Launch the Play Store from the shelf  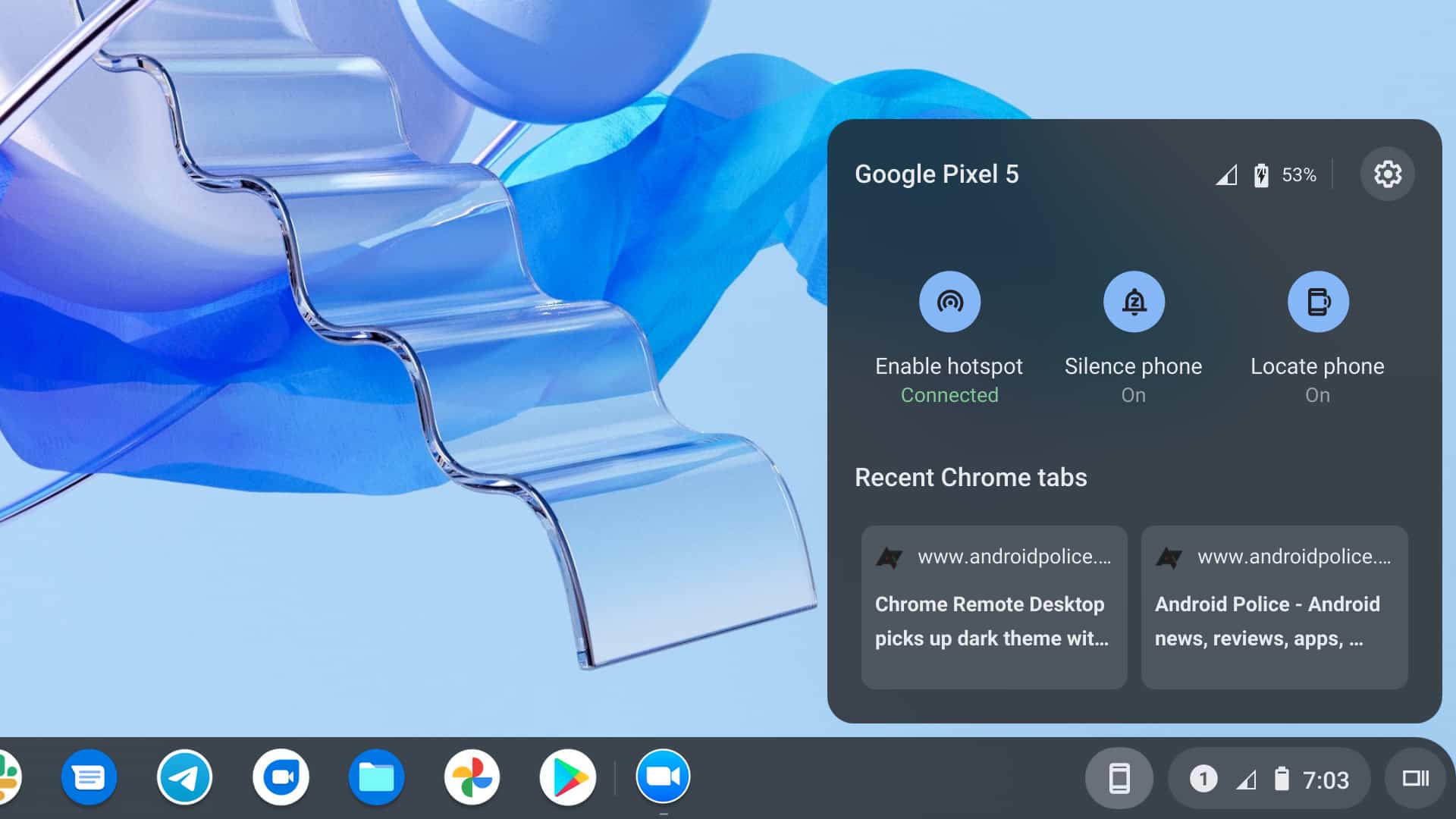tap(568, 777)
